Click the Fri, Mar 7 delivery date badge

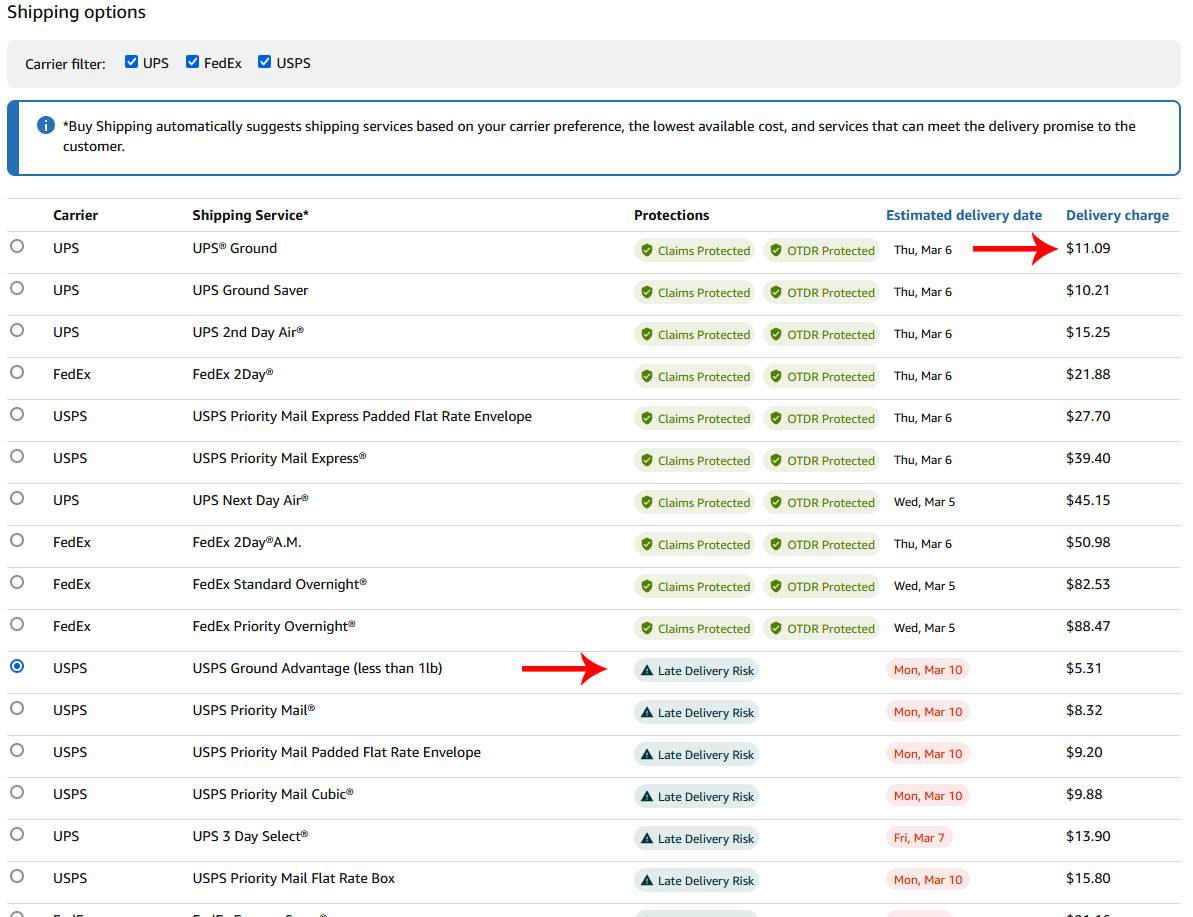[919, 838]
